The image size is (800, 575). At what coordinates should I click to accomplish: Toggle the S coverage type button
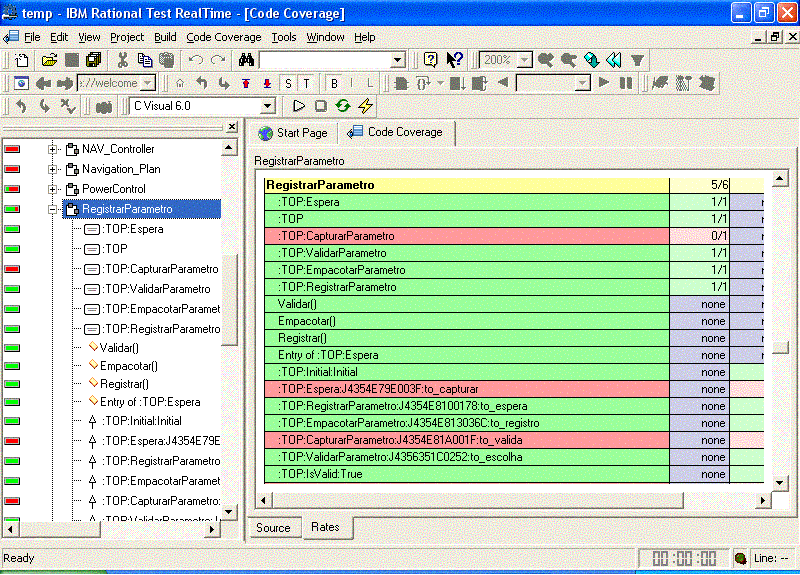pyautogui.click(x=288, y=84)
